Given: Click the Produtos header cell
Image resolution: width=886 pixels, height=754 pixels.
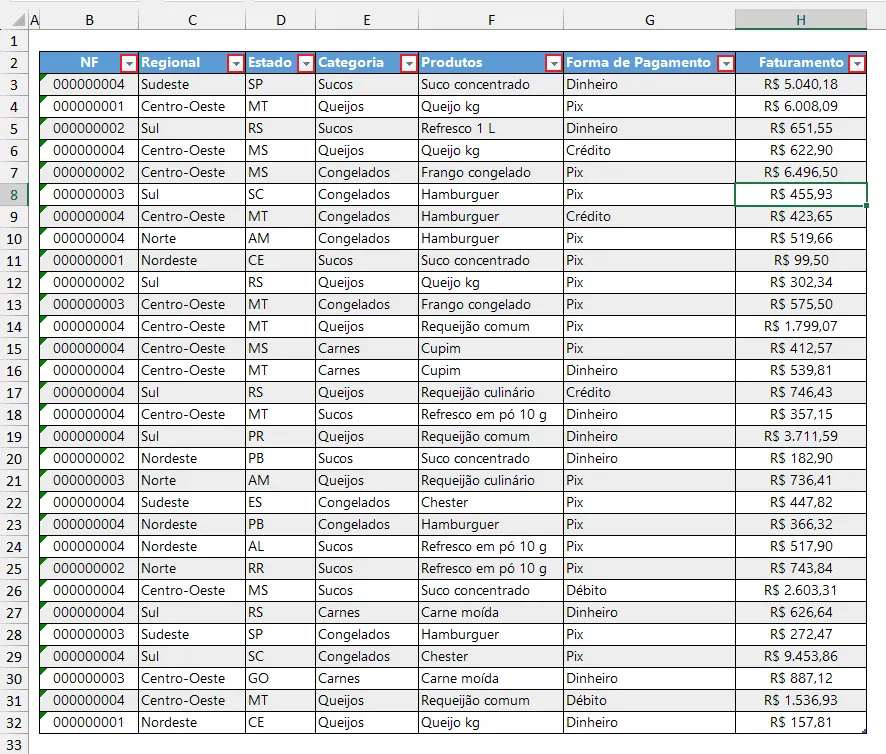Looking at the screenshot, I should [490, 63].
